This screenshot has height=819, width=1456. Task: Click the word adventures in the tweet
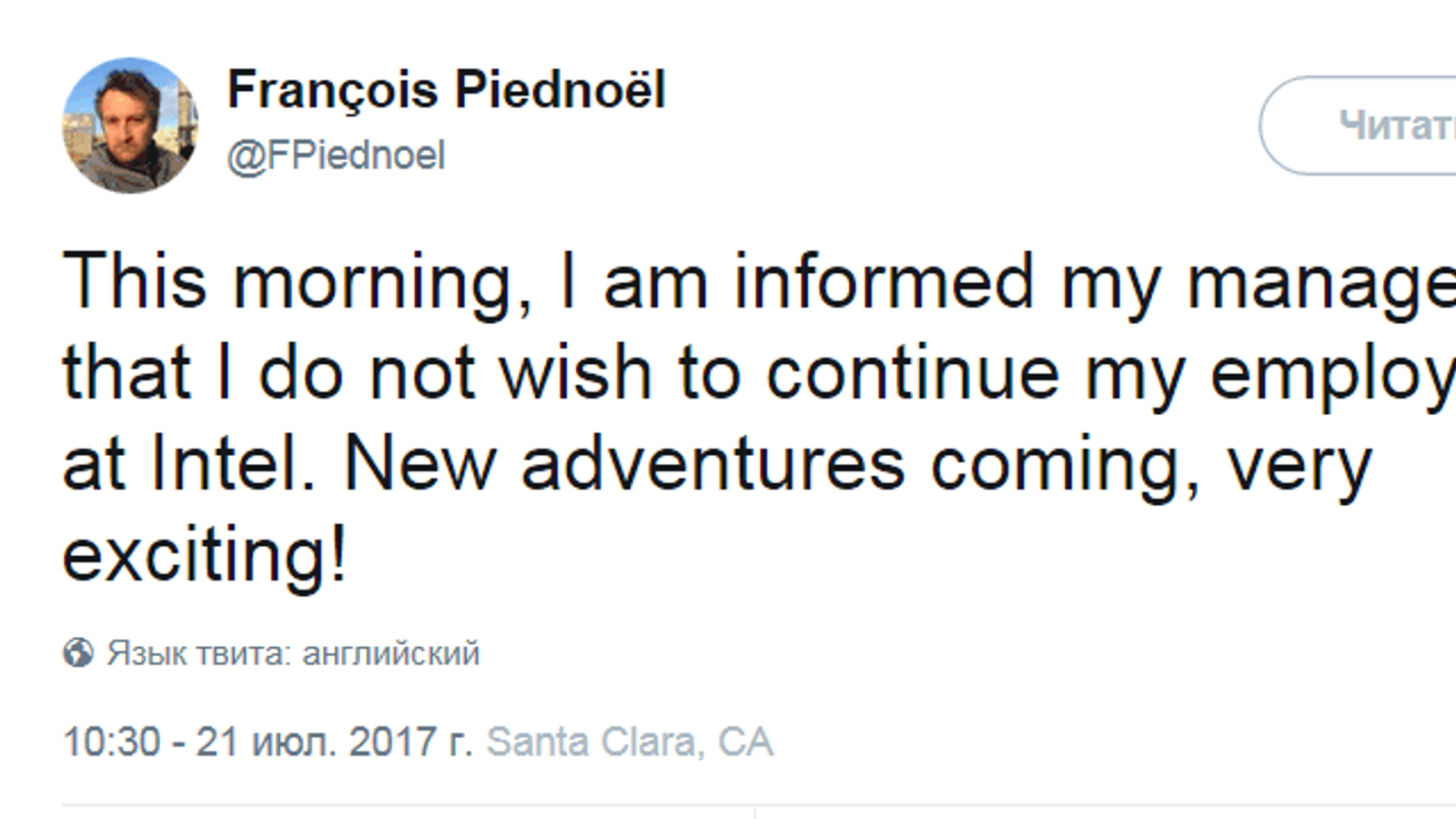coord(713,463)
